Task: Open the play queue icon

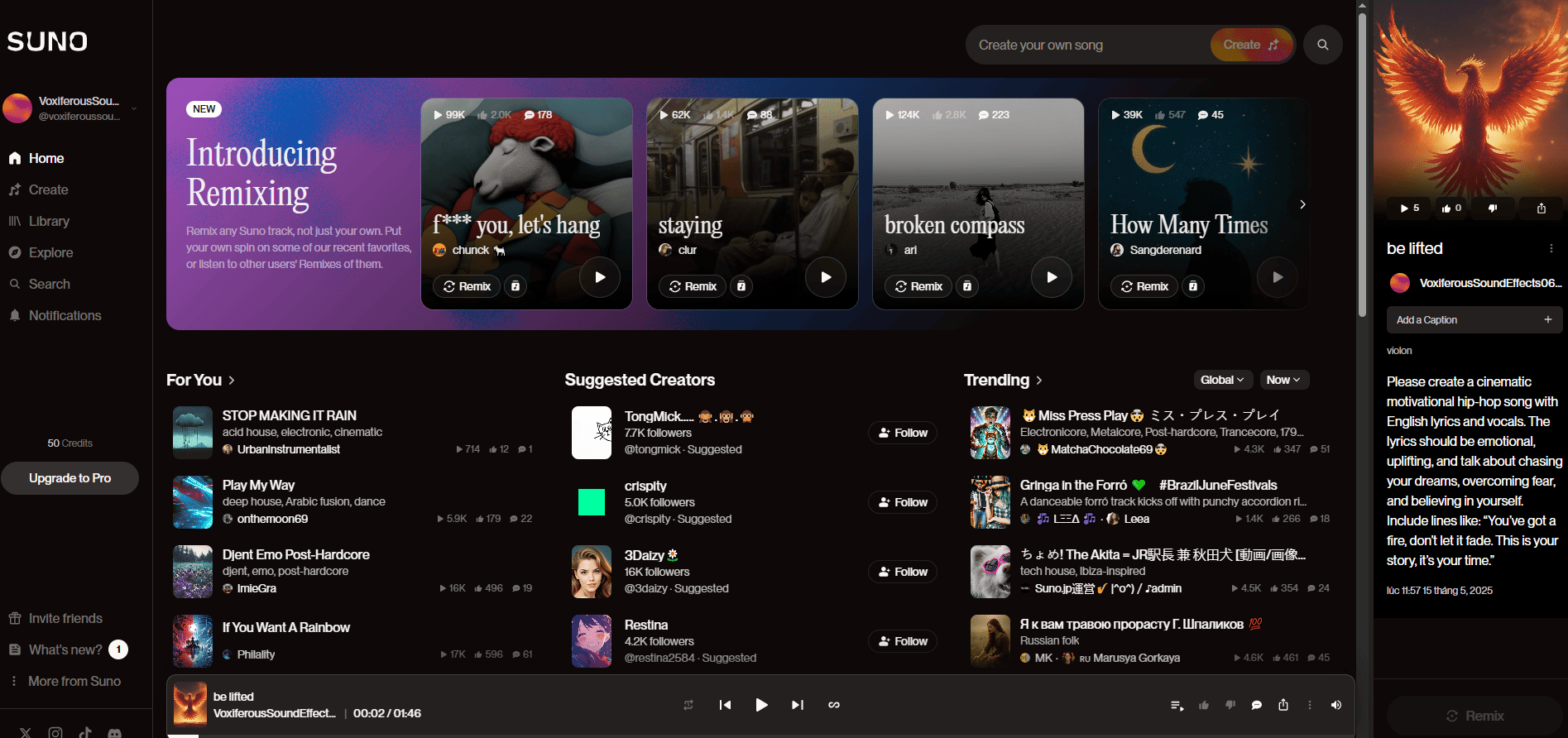Action: pos(1177,705)
